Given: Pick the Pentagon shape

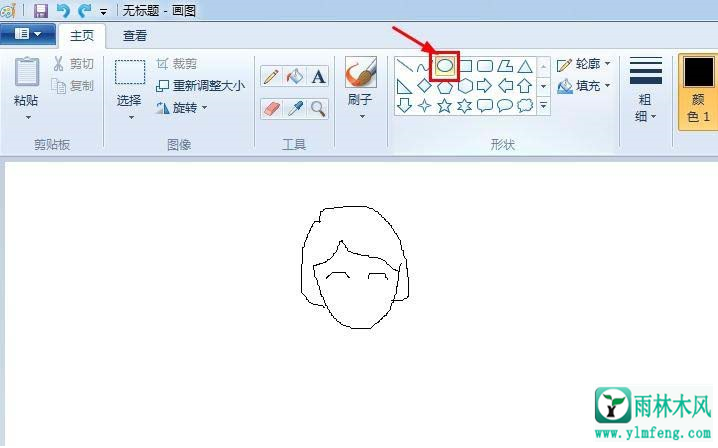Looking at the screenshot, I should tap(445, 86).
